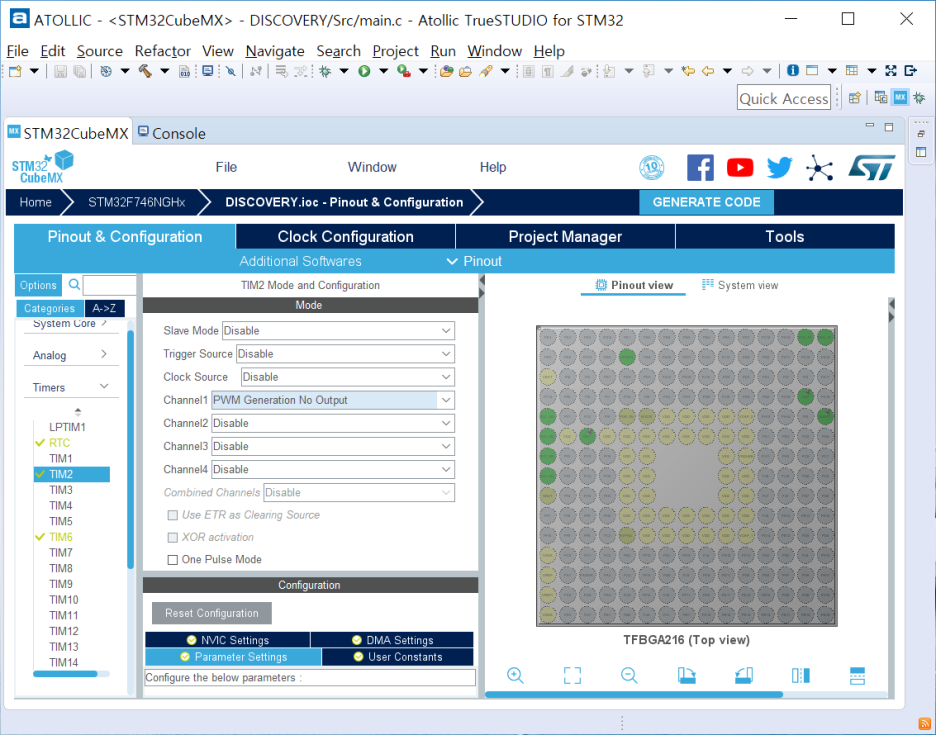Zoom in on pinout view
Viewport: 936px width, 735px height.
515,675
